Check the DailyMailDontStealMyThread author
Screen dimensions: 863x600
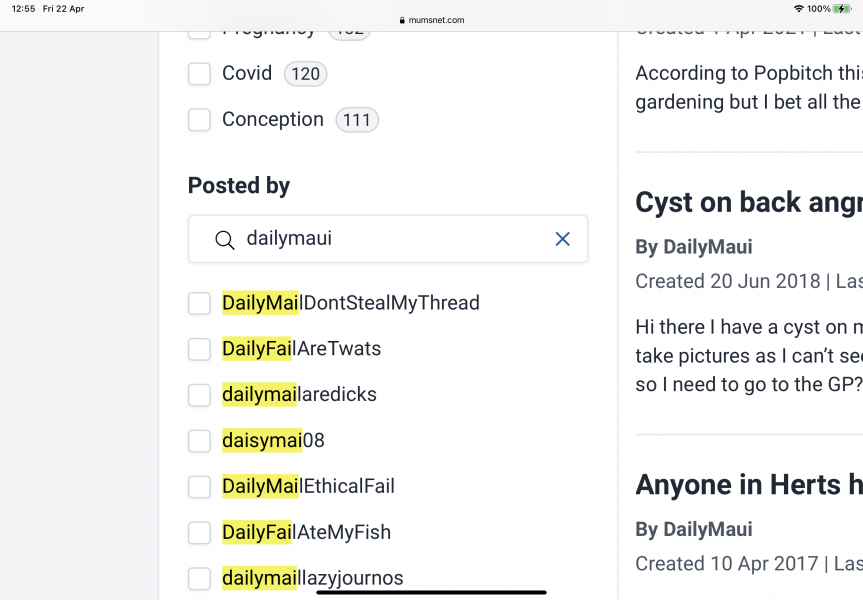point(199,302)
